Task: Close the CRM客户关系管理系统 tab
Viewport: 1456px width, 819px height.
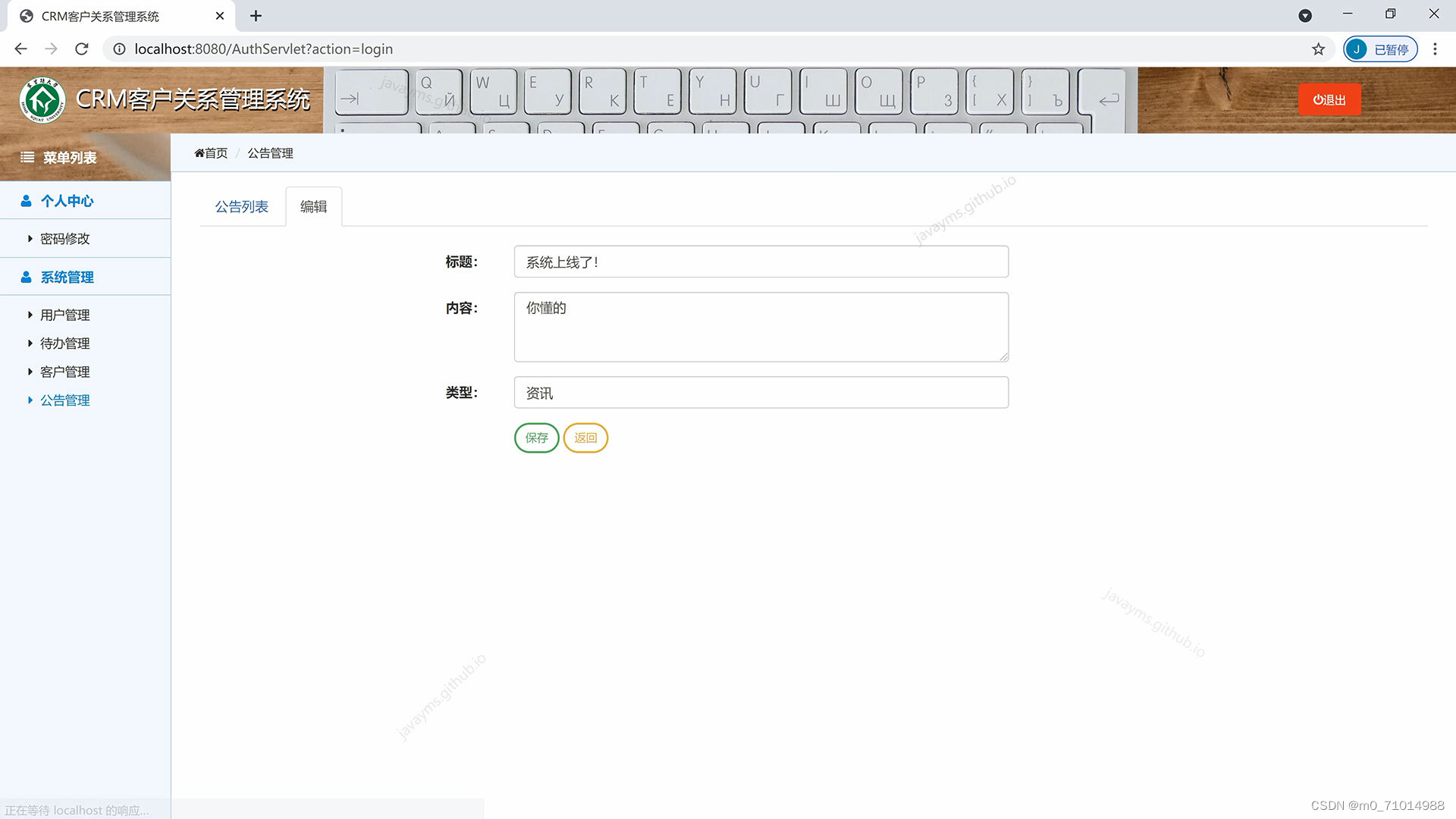Action: click(220, 16)
